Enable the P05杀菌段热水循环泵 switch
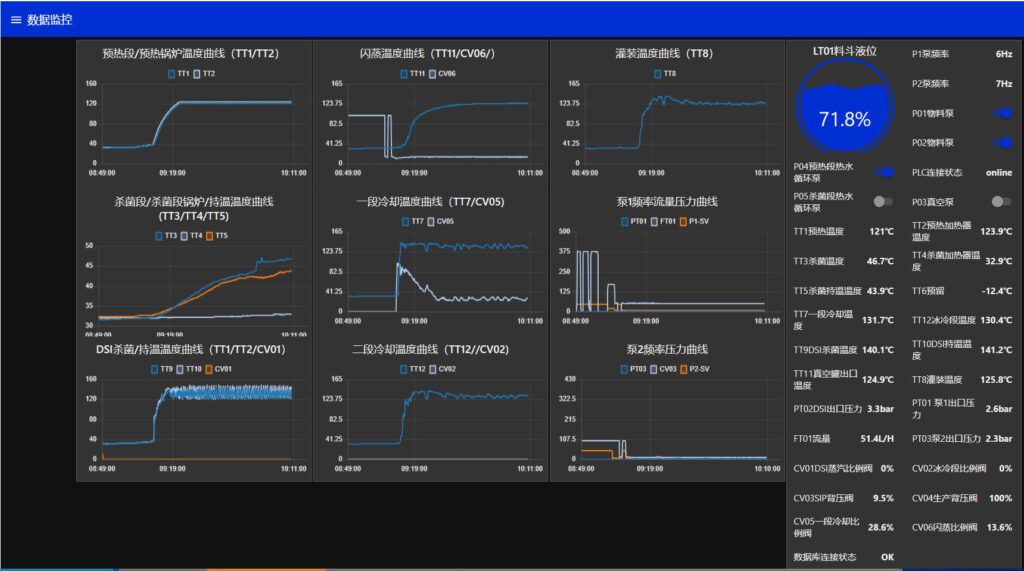The height and width of the screenshot is (571, 1024). pos(883,202)
